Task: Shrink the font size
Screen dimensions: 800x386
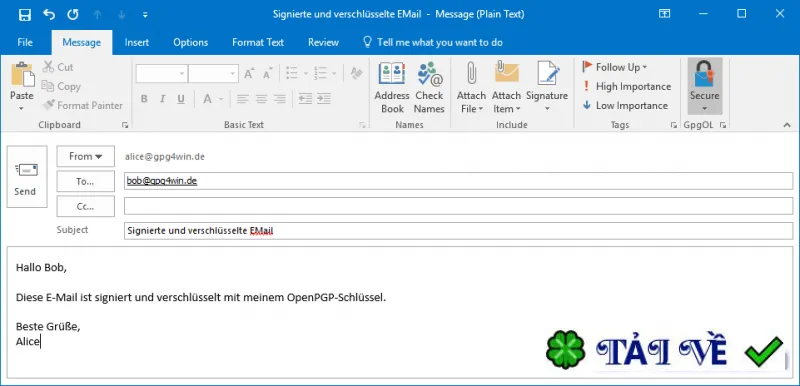Action: coord(268,73)
